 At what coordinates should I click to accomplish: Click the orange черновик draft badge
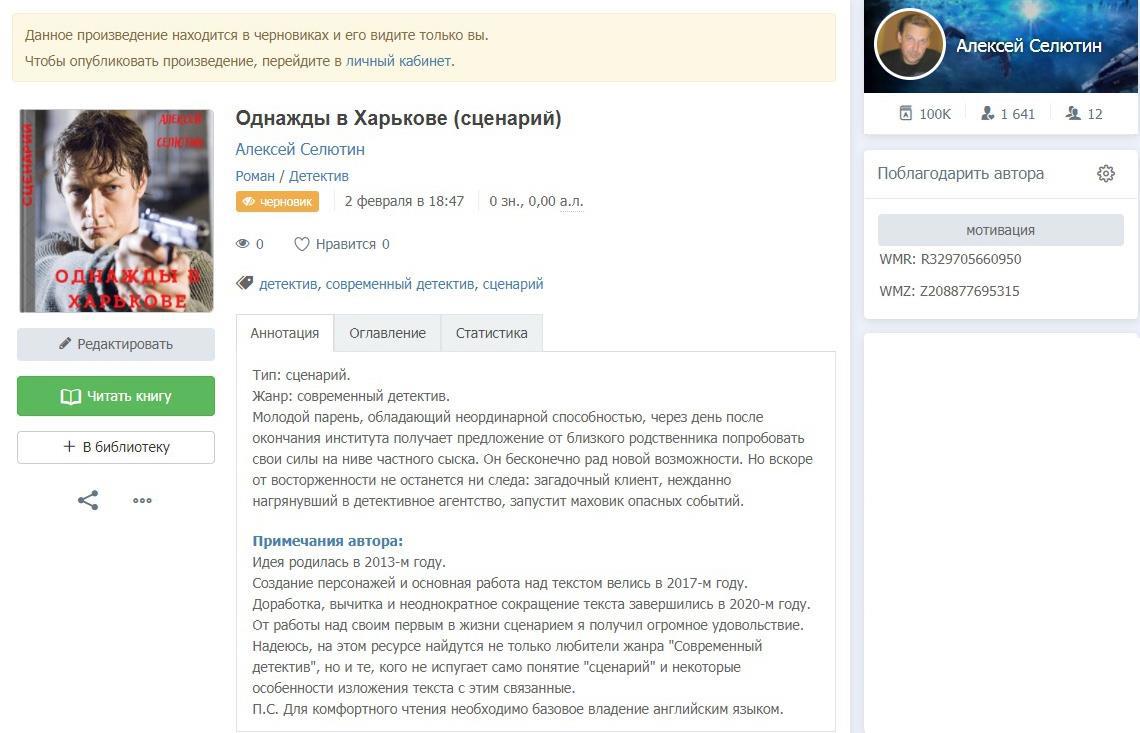[277, 201]
